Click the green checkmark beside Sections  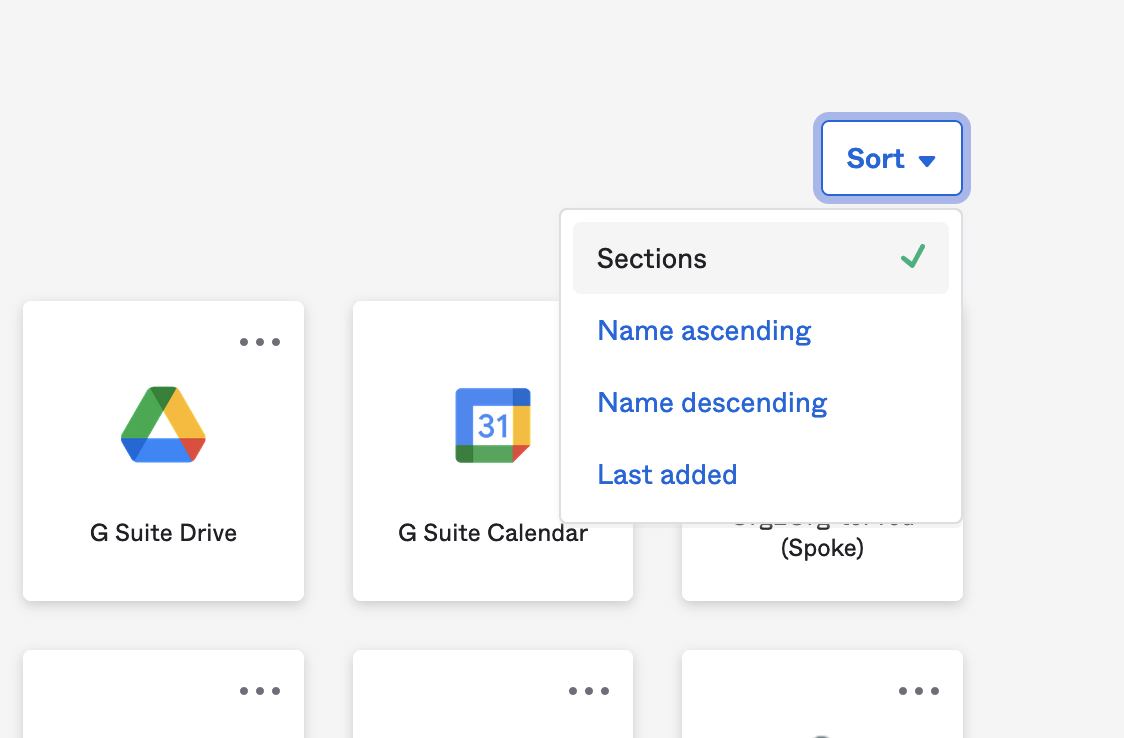(x=912, y=257)
